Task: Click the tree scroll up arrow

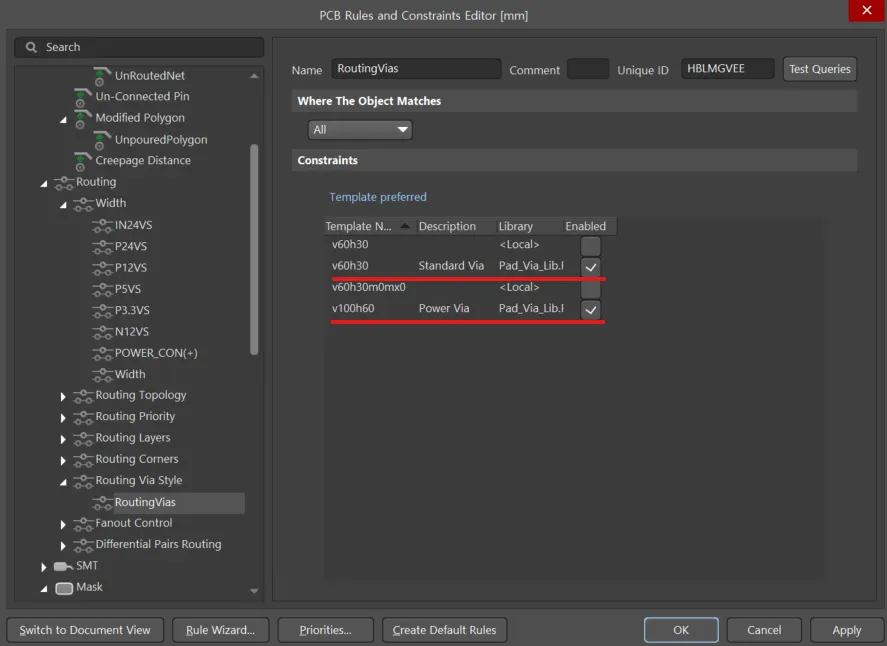Action: (x=254, y=76)
